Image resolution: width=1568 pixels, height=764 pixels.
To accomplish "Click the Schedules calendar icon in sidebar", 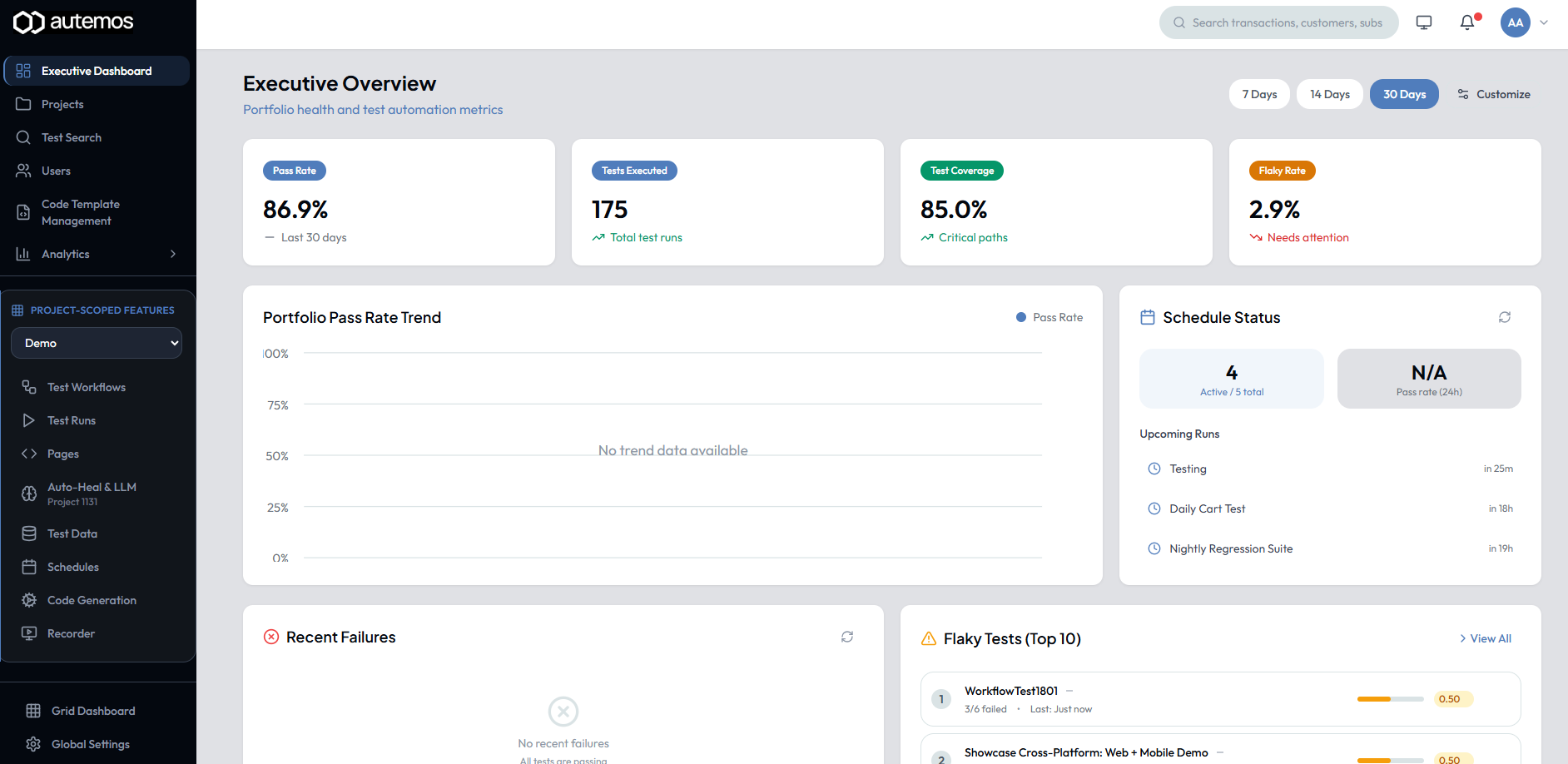I will (29, 567).
